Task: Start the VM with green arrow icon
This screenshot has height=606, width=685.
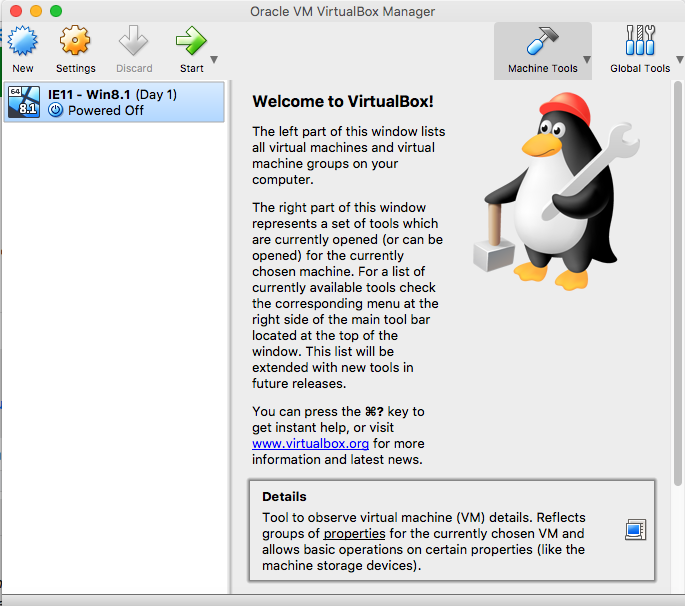Action: [190, 43]
